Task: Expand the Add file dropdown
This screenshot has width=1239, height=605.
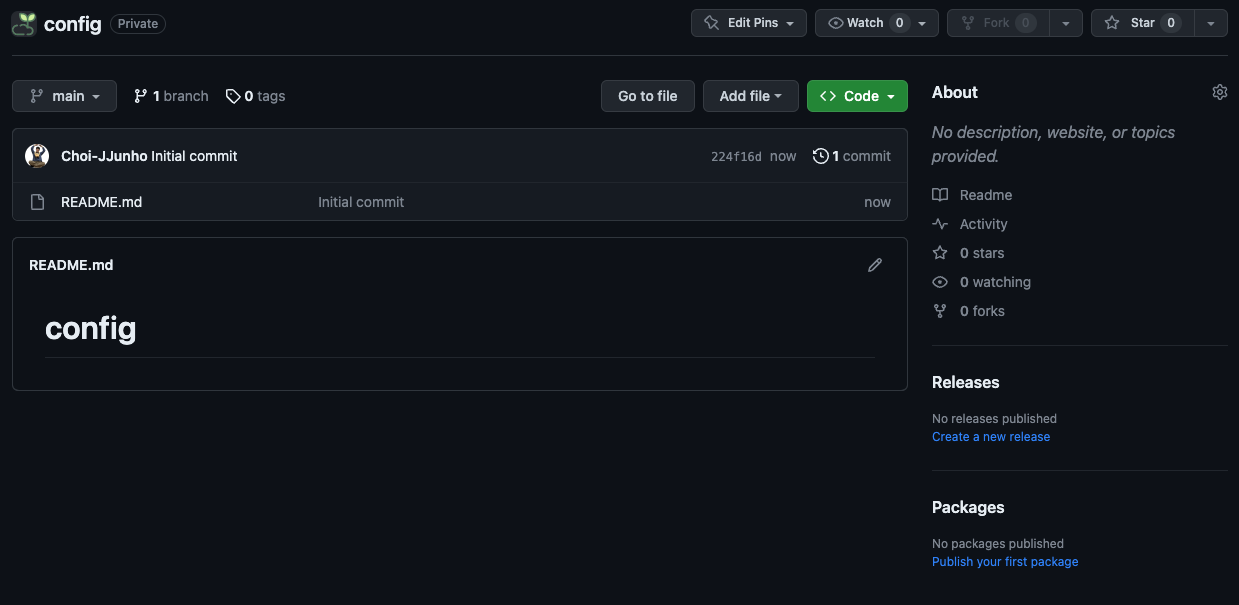Action: coord(750,96)
